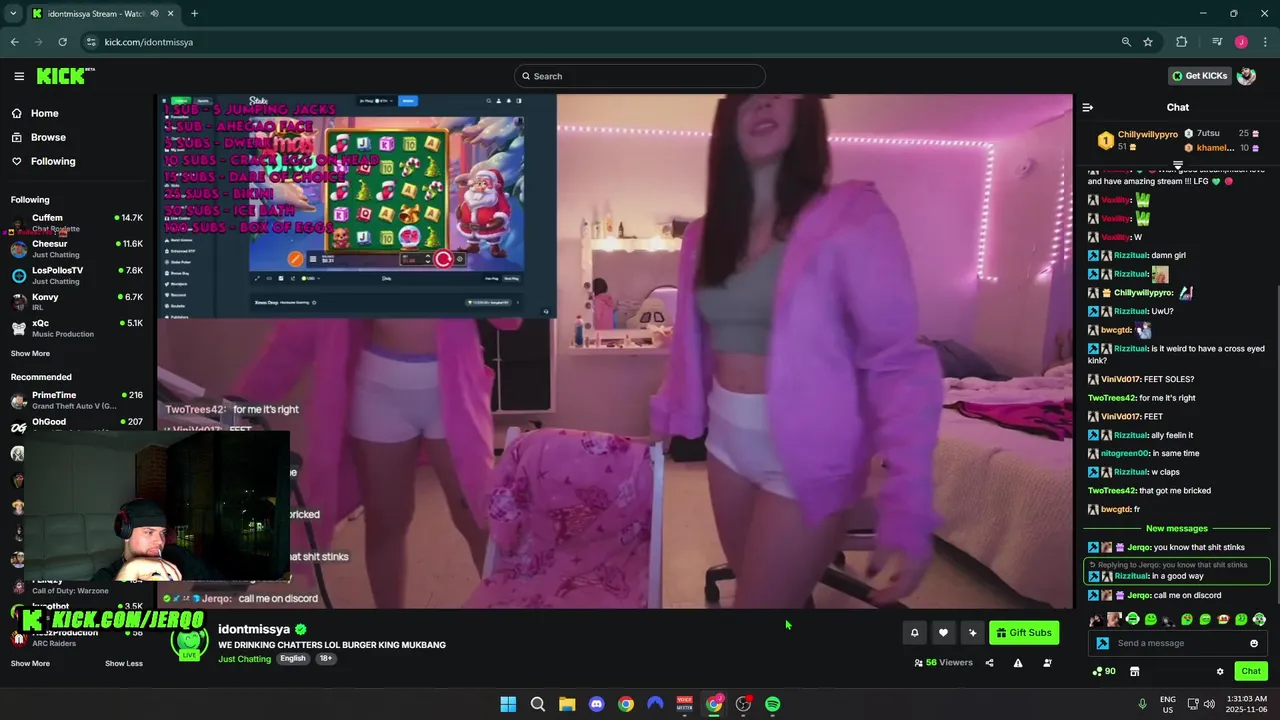
Task: Click the moderator hammer badge in message box
Action: [1102, 644]
